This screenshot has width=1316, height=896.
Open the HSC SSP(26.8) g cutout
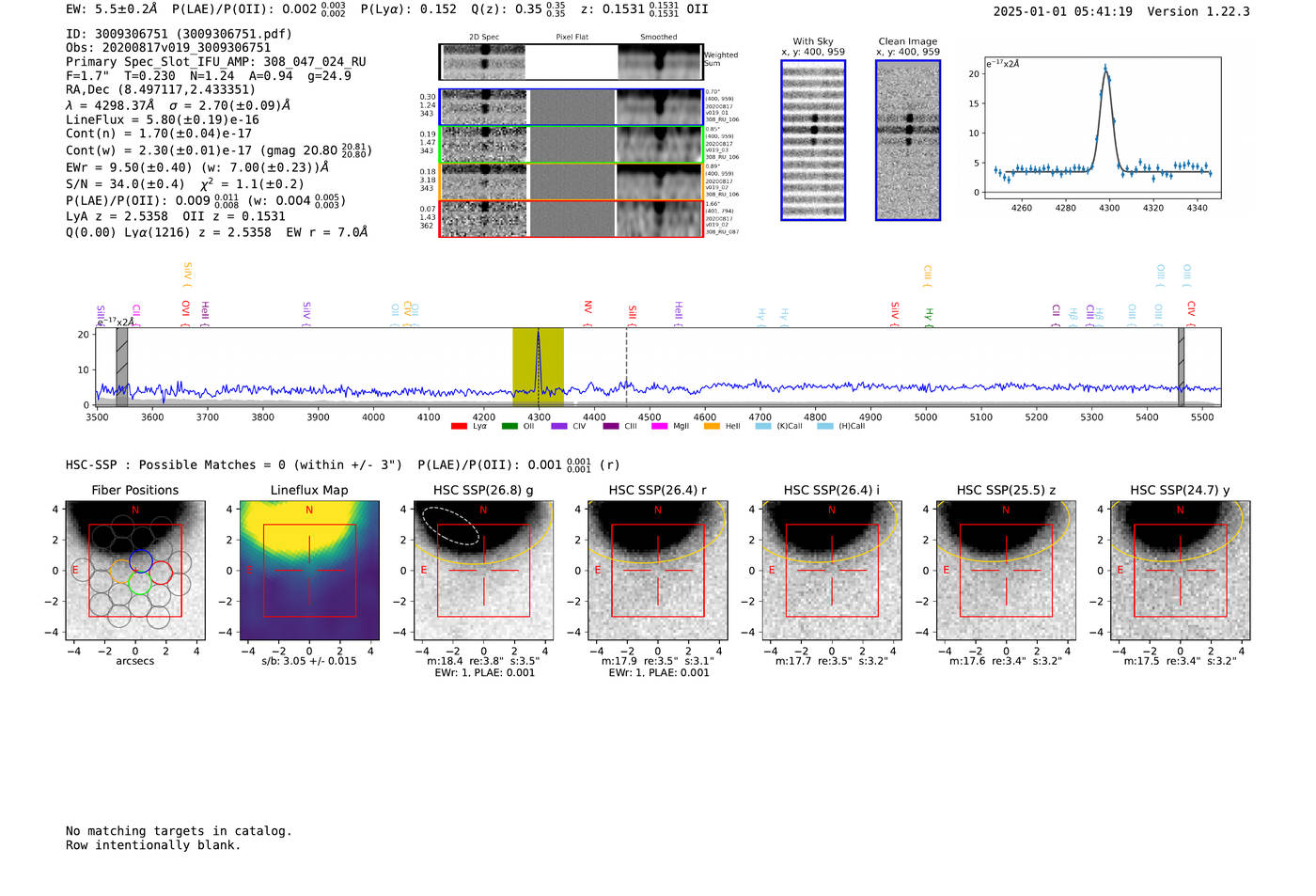(483, 571)
